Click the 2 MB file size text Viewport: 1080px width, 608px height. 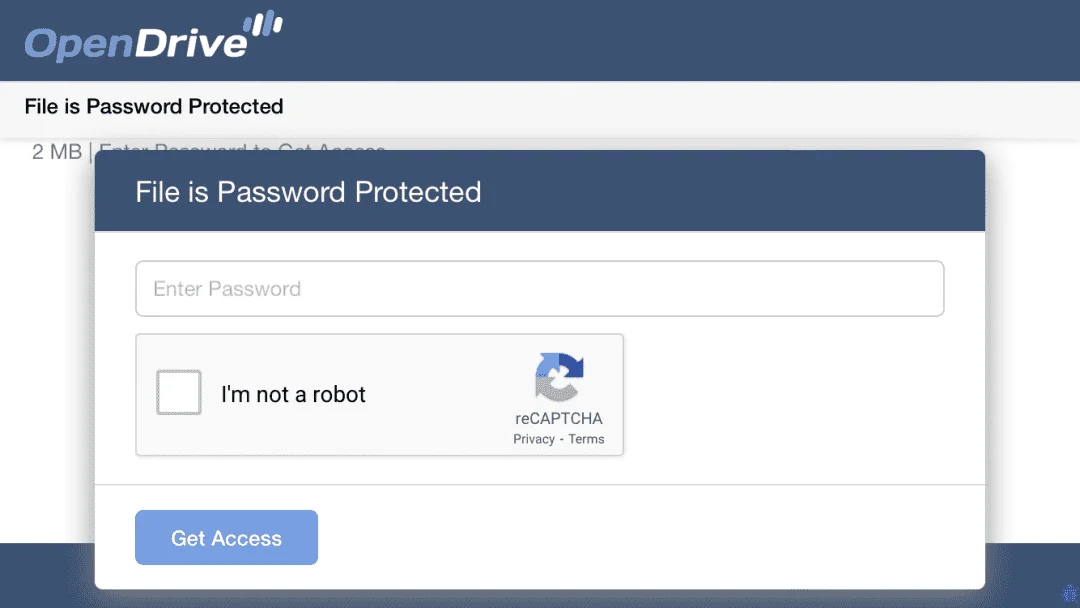(x=56, y=151)
